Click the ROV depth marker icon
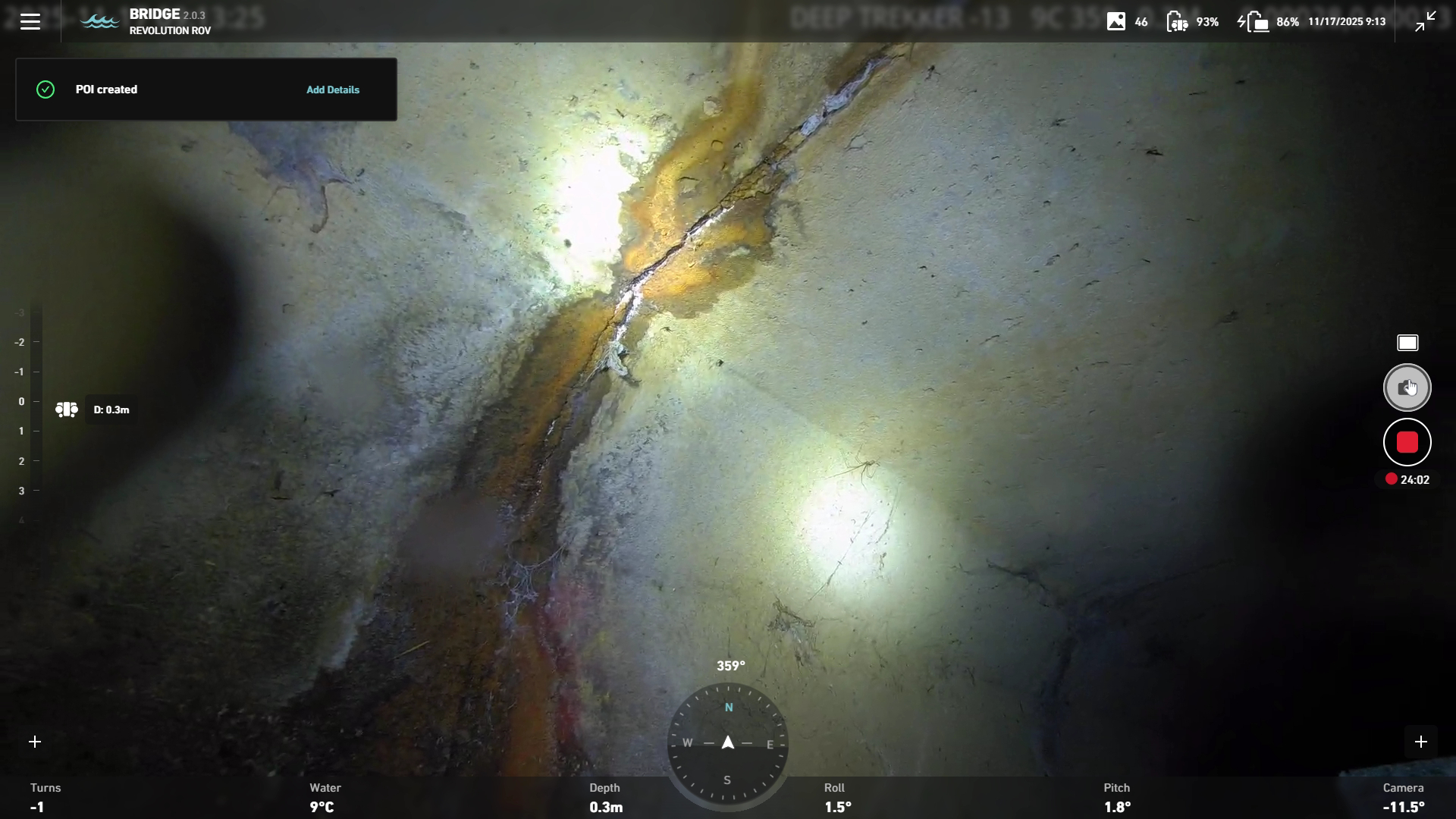The height and width of the screenshot is (819, 1456). pos(67,409)
